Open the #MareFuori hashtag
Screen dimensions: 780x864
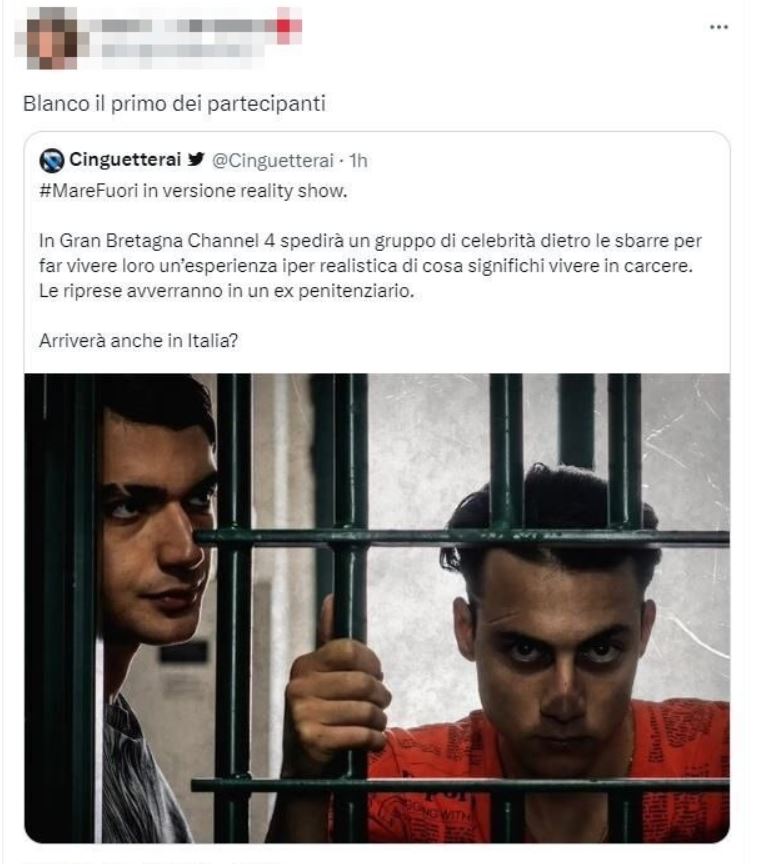[x=89, y=191]
